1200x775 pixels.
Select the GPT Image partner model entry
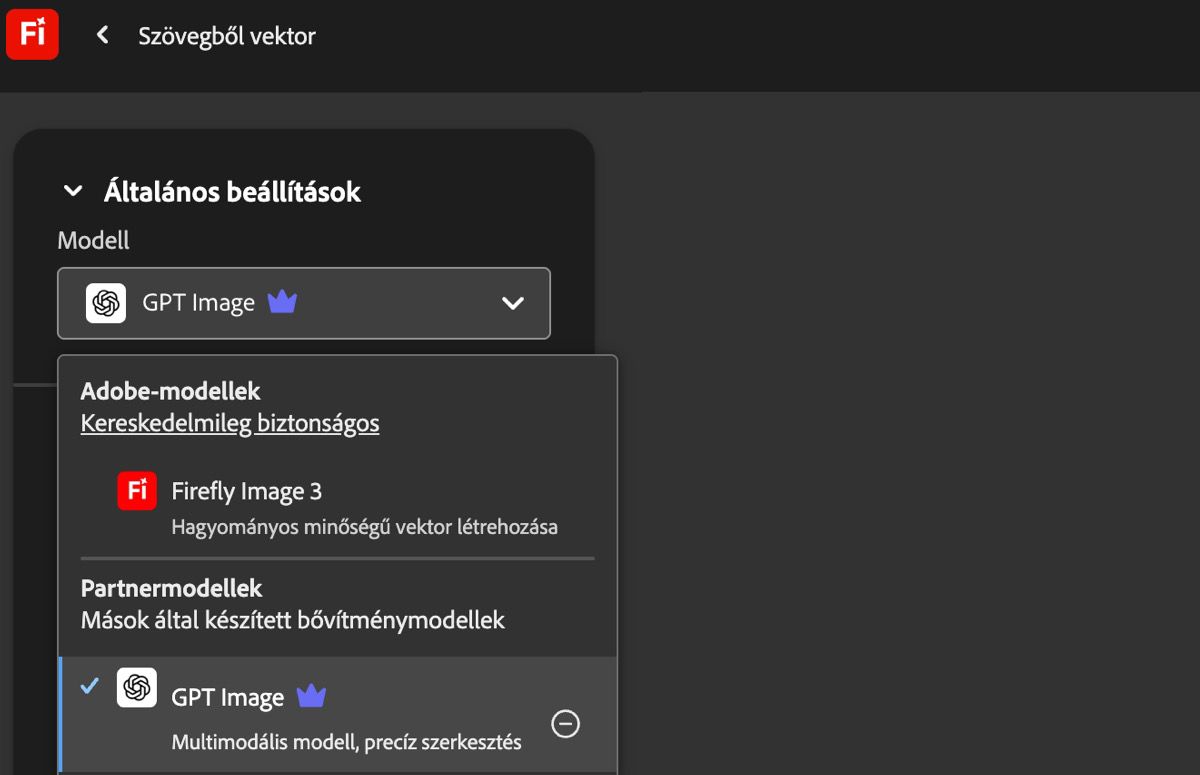[338, 714]
